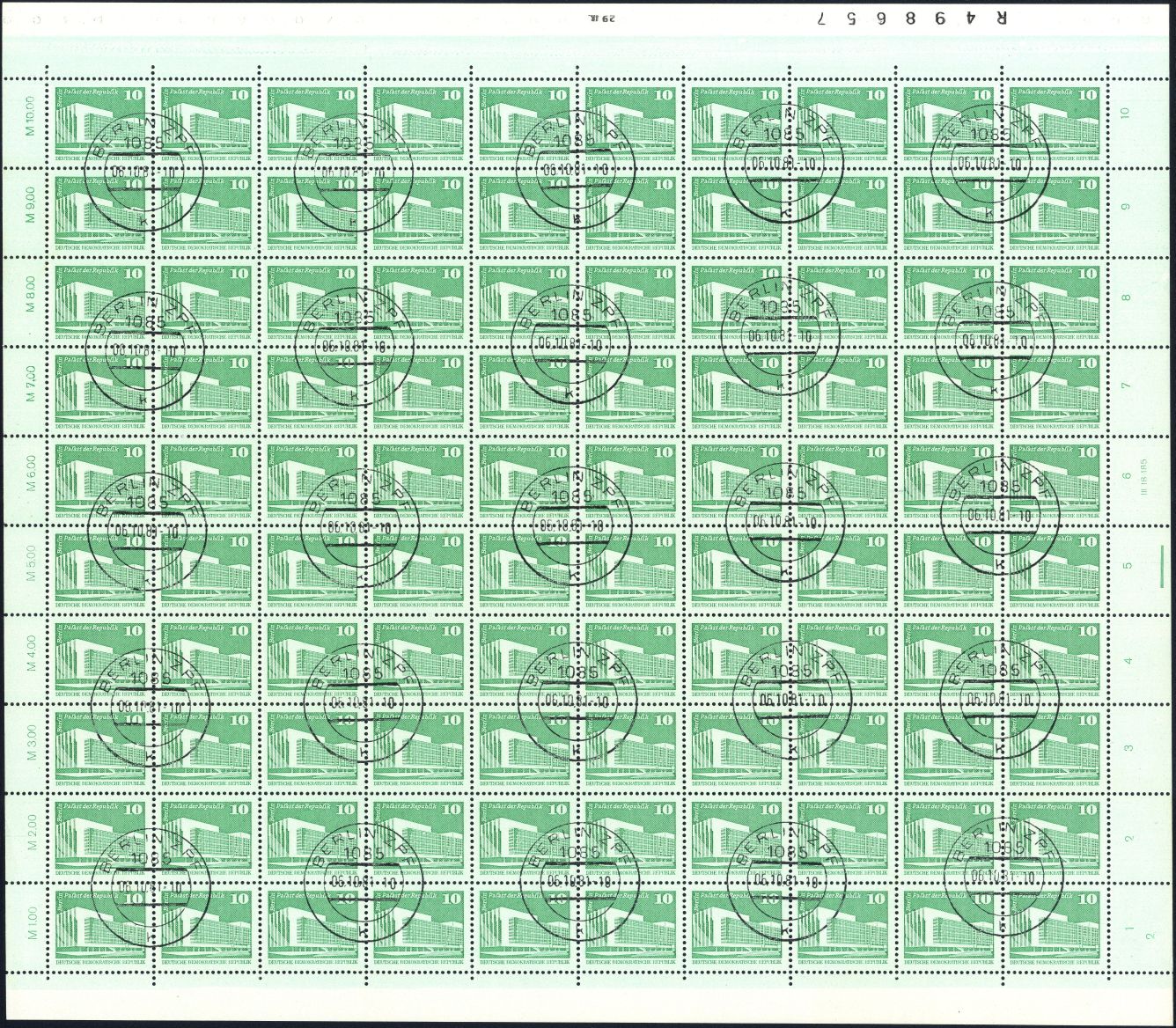Click the M 6.00 left margin label
1176x1028 pixels.
(29, 473)
